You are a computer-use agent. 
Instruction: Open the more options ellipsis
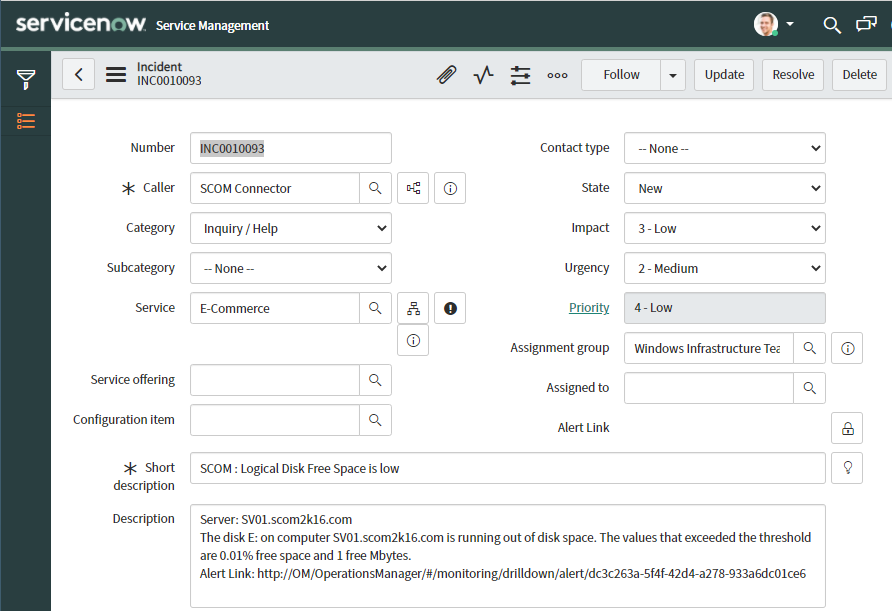[558, 75]
